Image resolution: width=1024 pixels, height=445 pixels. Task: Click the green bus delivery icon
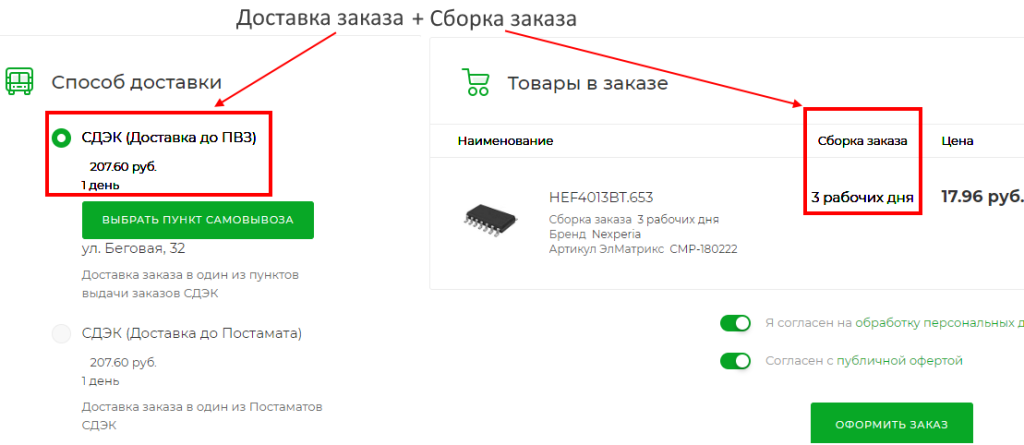click(18, 82)
